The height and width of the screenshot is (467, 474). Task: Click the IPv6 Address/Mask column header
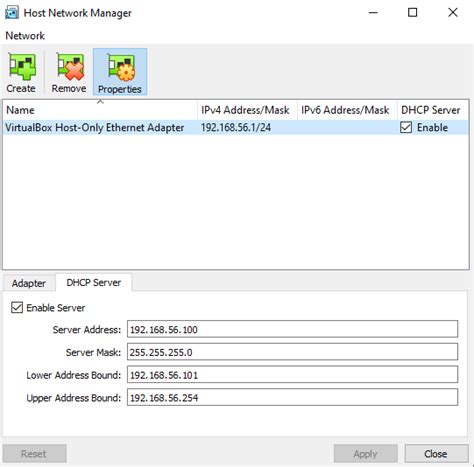347,110
